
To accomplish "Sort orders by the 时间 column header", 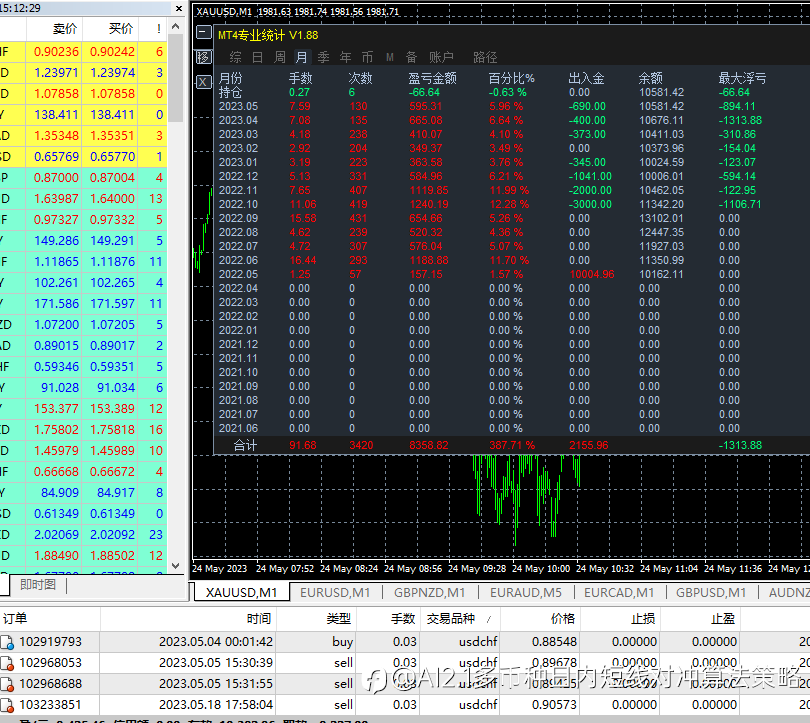I will tap(258, 619).
